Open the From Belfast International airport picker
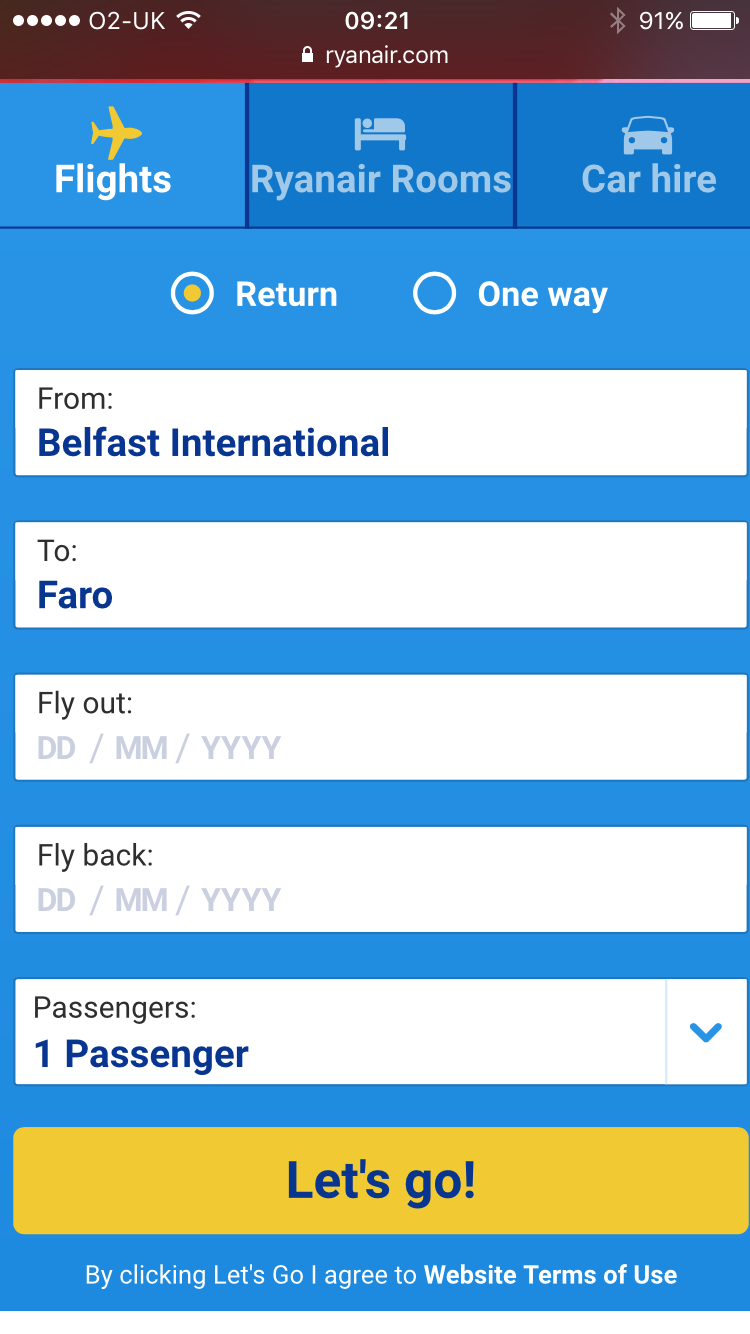This screenshot has height=1334, width=750. pyautogui.click(x=381, y=422)
